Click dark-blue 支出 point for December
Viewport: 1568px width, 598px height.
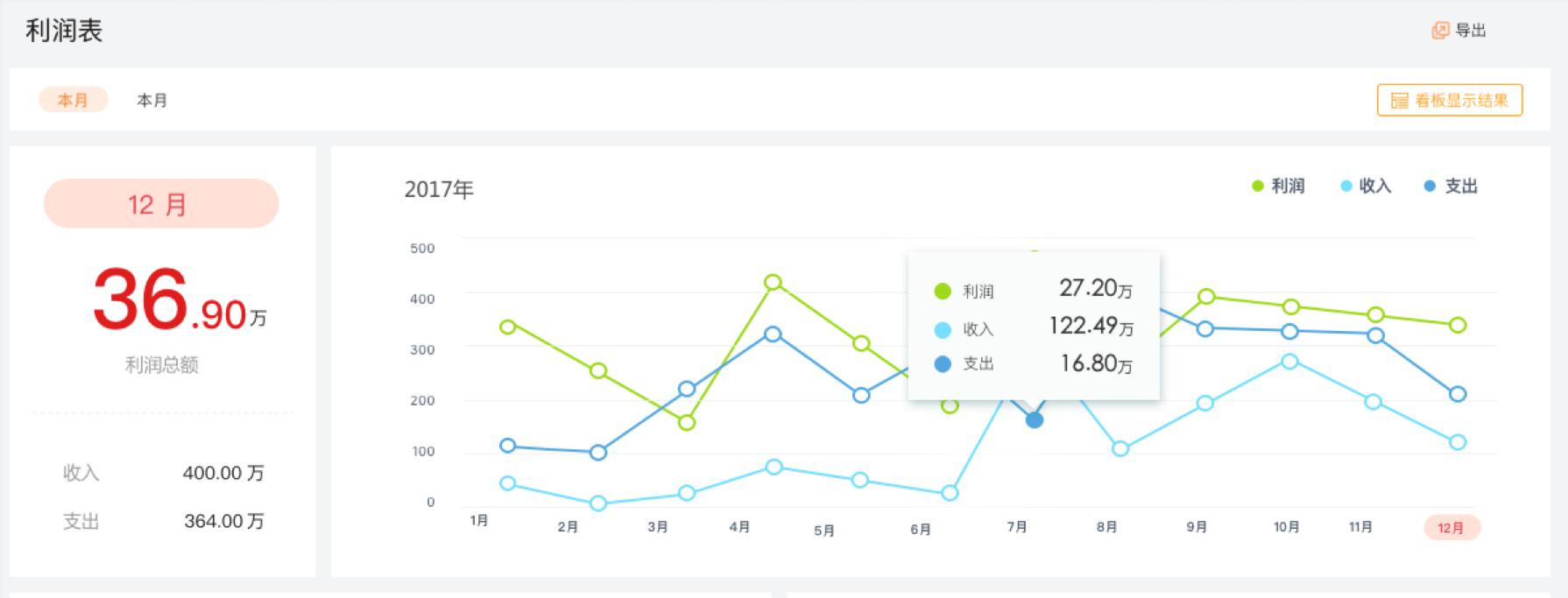(x=1458, y=394)
